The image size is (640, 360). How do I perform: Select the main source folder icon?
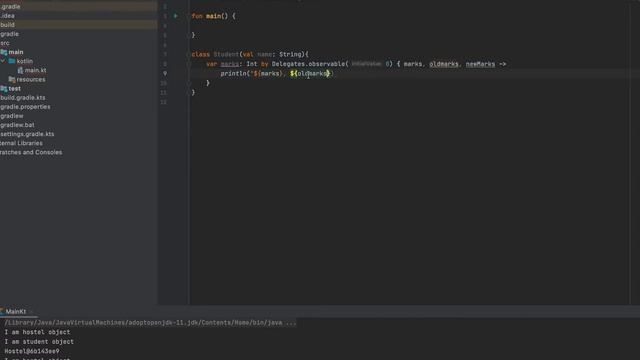coord(4,52)
